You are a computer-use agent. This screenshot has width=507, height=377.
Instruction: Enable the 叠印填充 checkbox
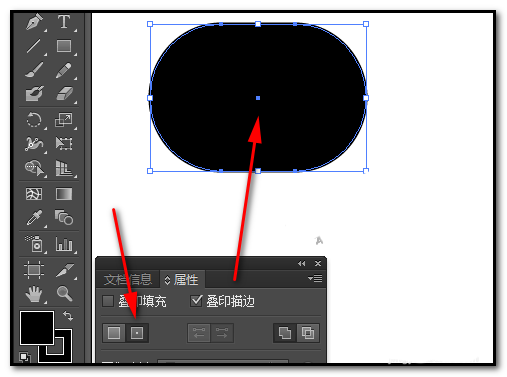click(x=108, y=301)
